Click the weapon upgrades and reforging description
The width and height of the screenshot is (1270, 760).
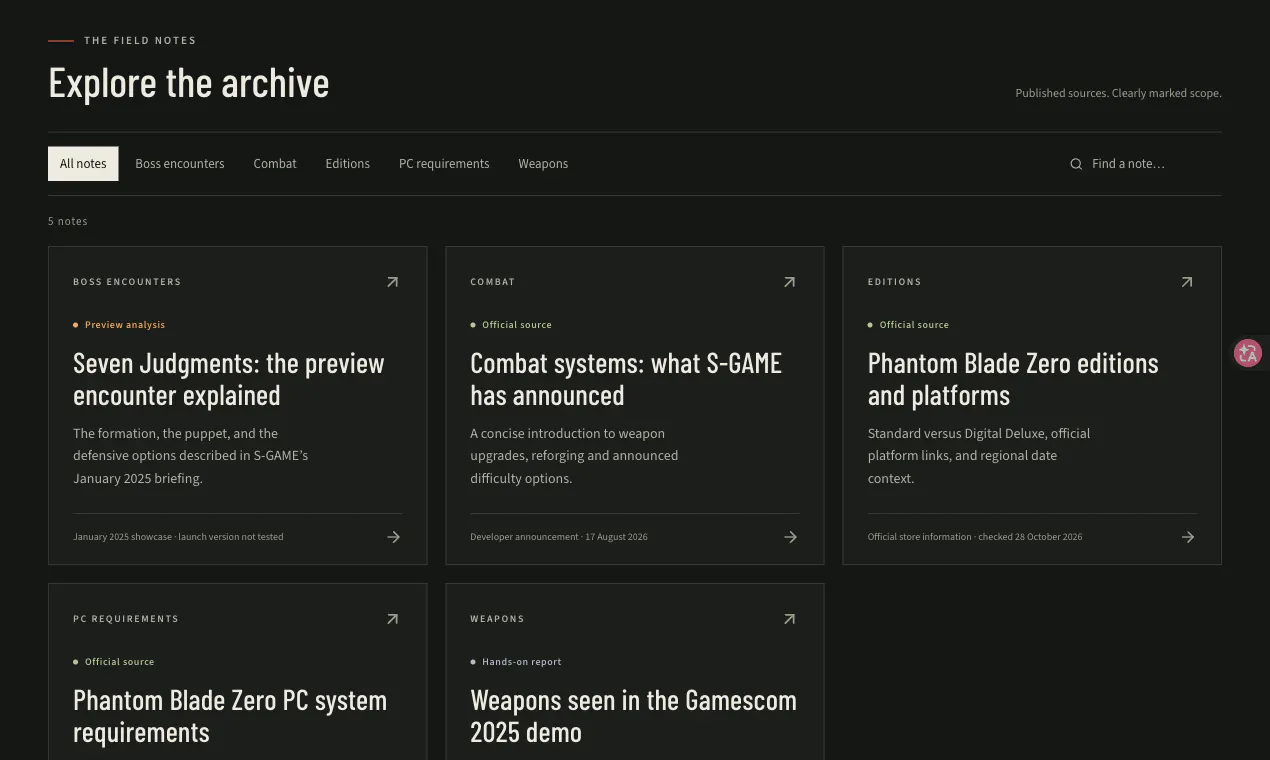coord(574,456)
